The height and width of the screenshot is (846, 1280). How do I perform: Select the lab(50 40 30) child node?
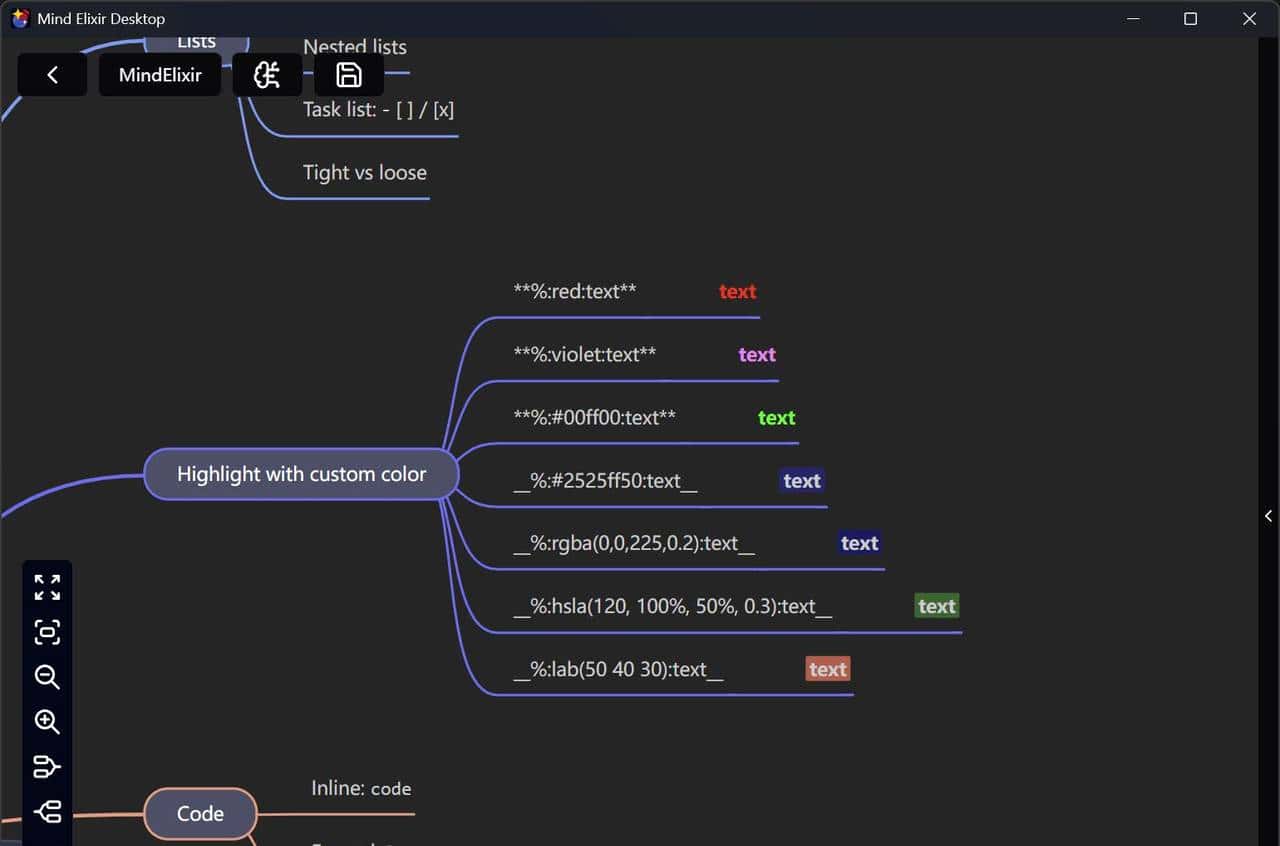pyautogui.click(x=618, y=670)
